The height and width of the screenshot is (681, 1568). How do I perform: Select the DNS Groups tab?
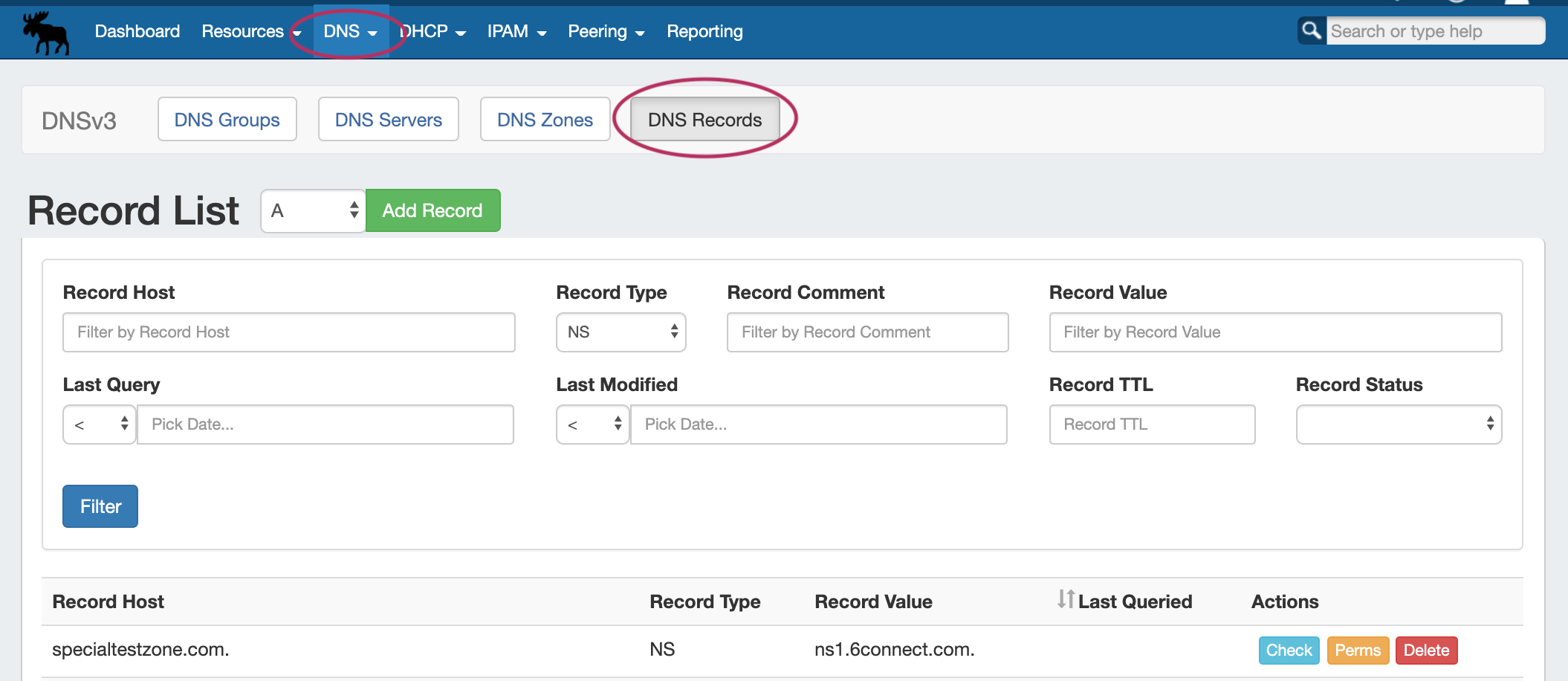[x=227, y=120]
